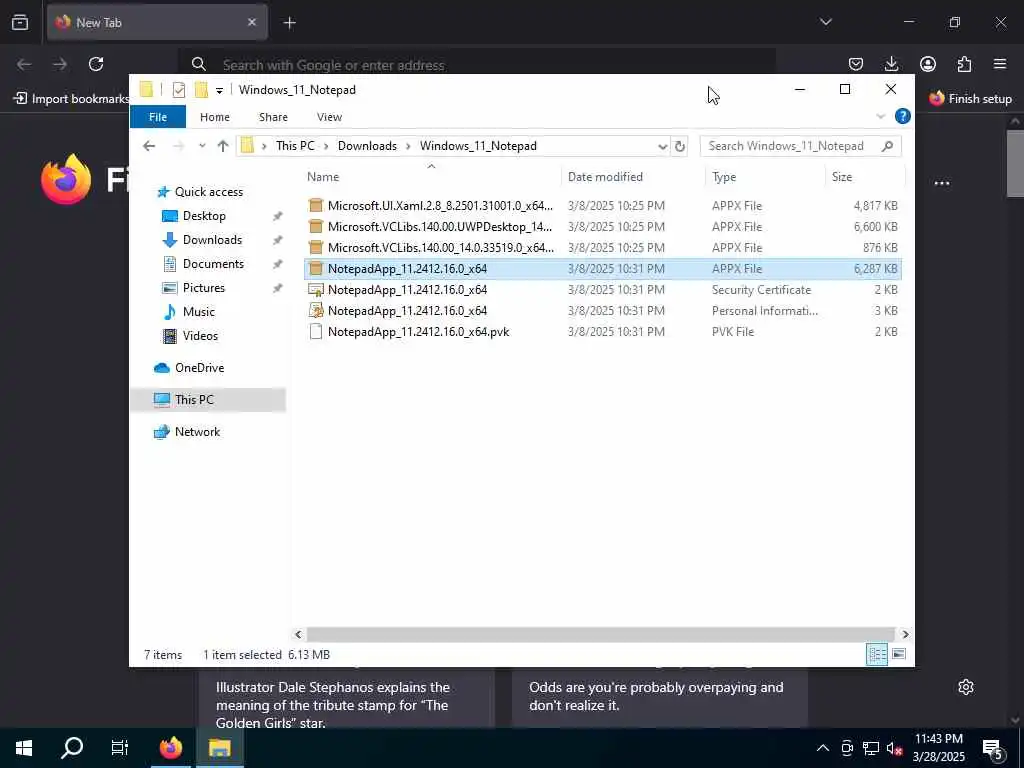Click Downloads in the address breadcrumb

[x=367, y=146]
